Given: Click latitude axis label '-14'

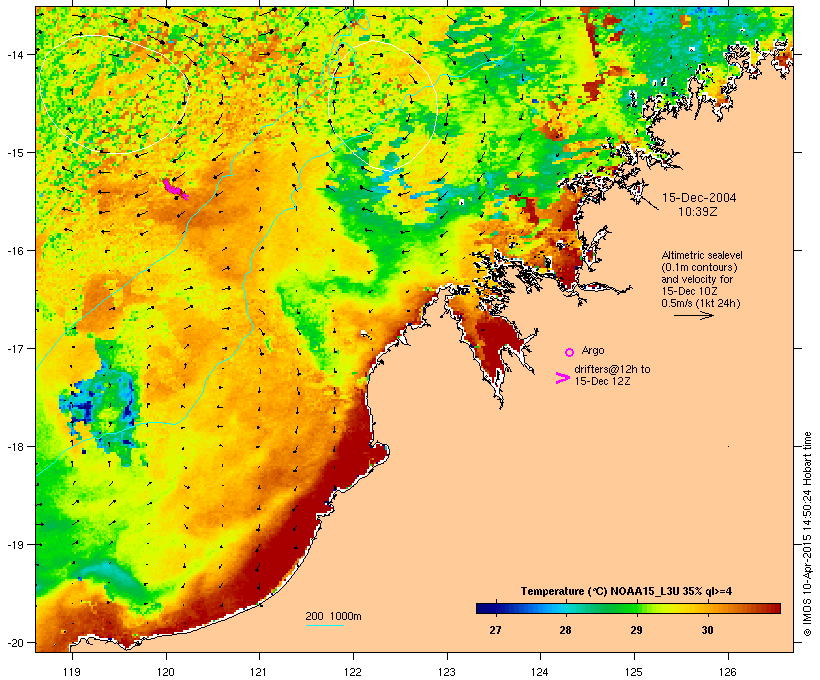Looking at the screenshot, I should tap(15, 54).
